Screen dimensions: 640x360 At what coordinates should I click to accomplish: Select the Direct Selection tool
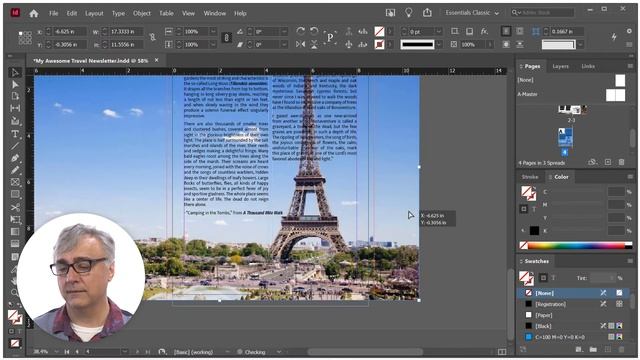pos(15,84)
